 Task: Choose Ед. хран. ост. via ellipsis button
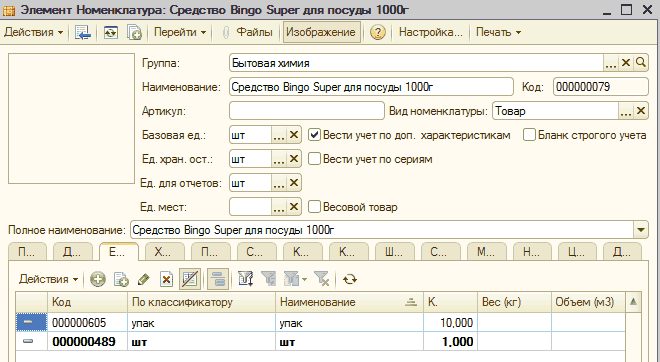pos(279,159)
